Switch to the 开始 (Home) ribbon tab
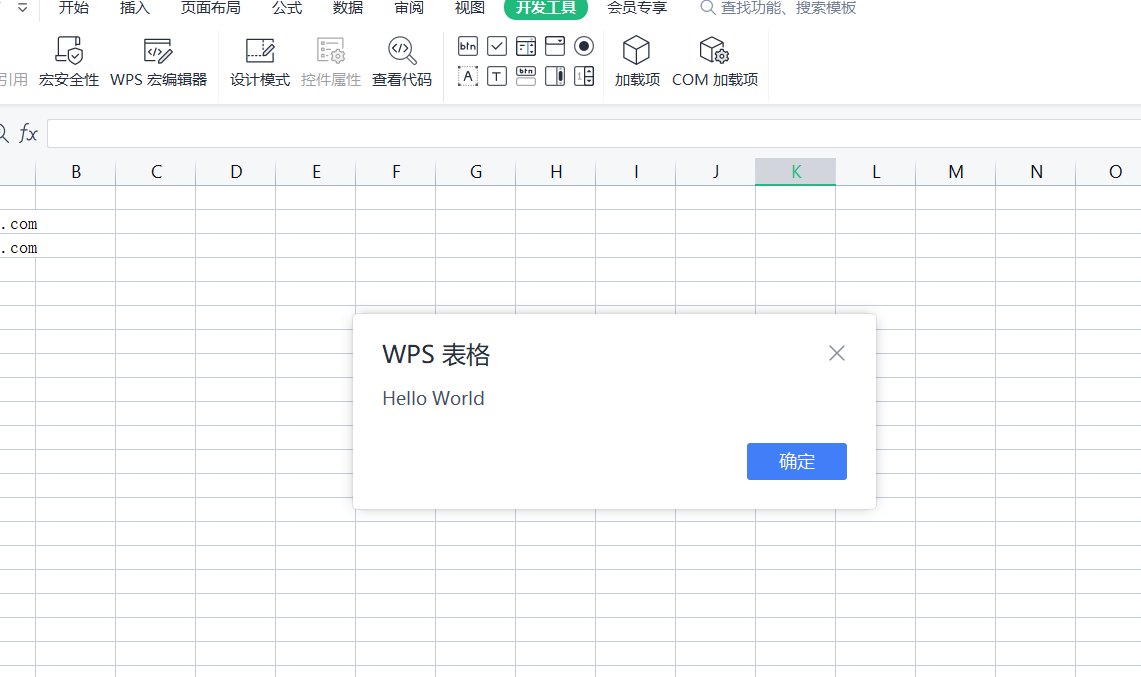 click(73, 8)
